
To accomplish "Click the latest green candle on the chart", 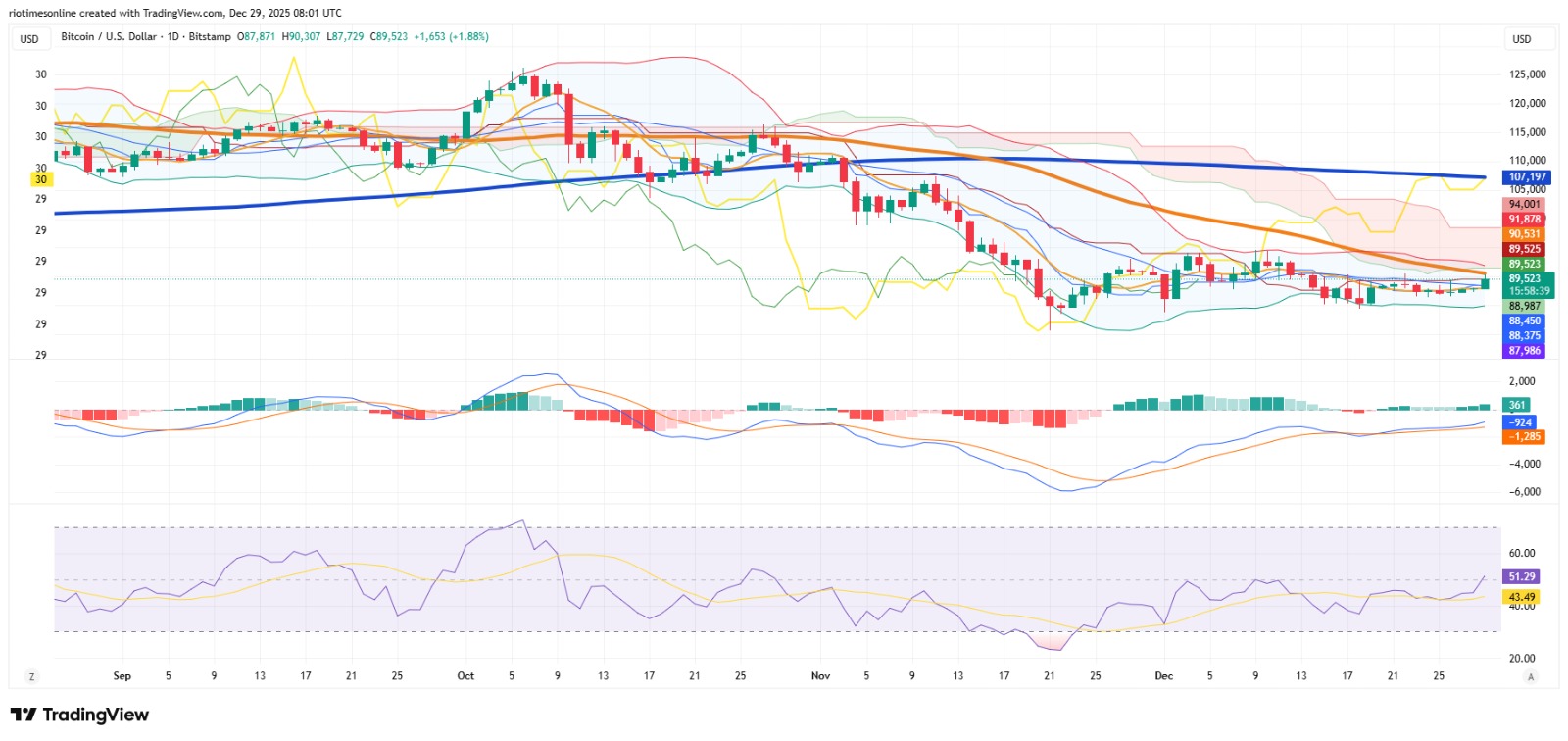I will click(1485, 283).
